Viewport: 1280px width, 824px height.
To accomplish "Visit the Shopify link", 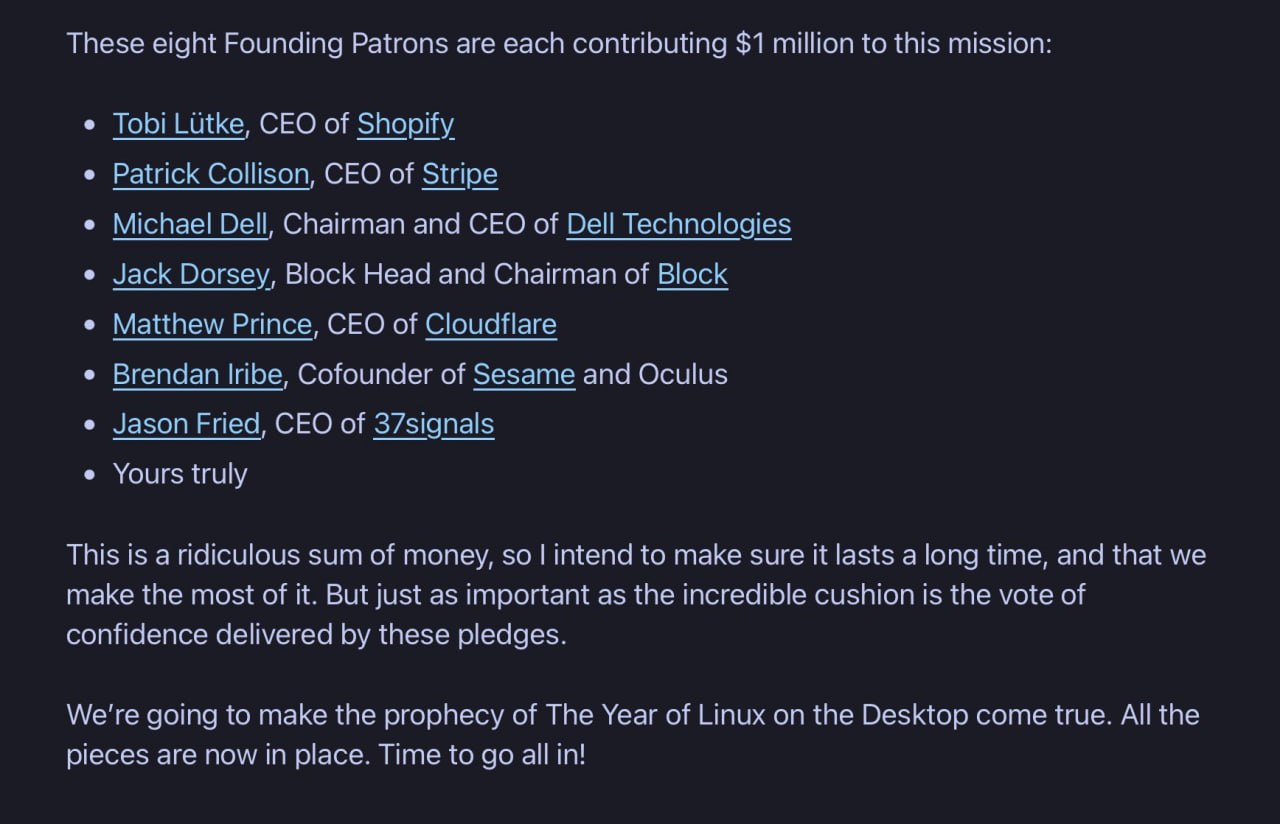I will click(x=405, y=124).
